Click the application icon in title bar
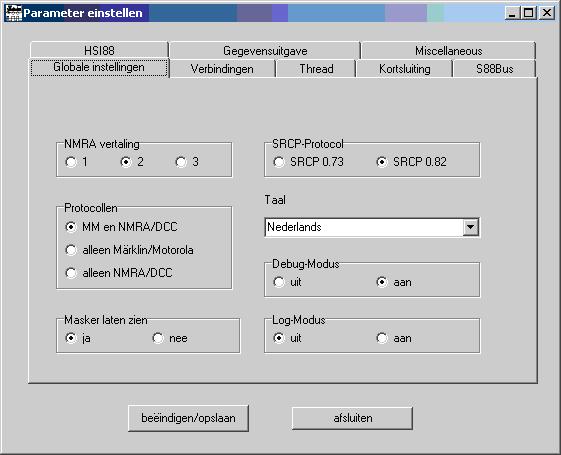The width and height of the screenshot is (561, 455). pos(14,13)
